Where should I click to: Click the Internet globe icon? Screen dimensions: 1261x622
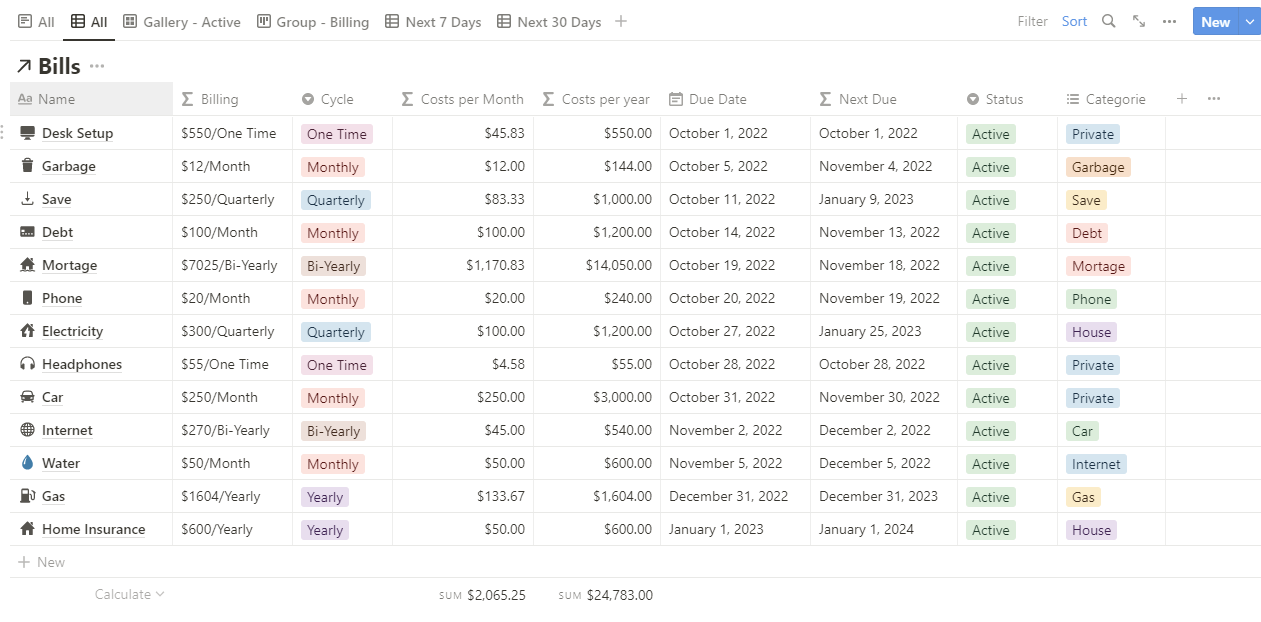coord(27,430)
